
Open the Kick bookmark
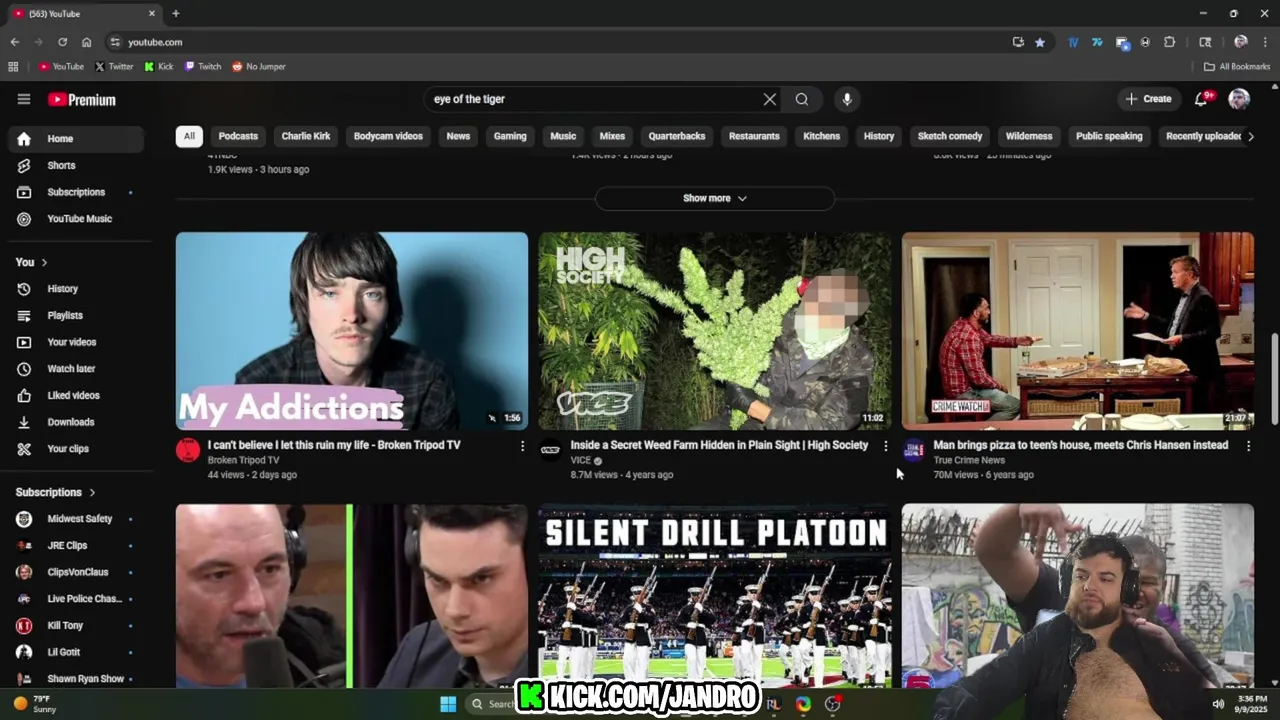(x=159, y=66)
